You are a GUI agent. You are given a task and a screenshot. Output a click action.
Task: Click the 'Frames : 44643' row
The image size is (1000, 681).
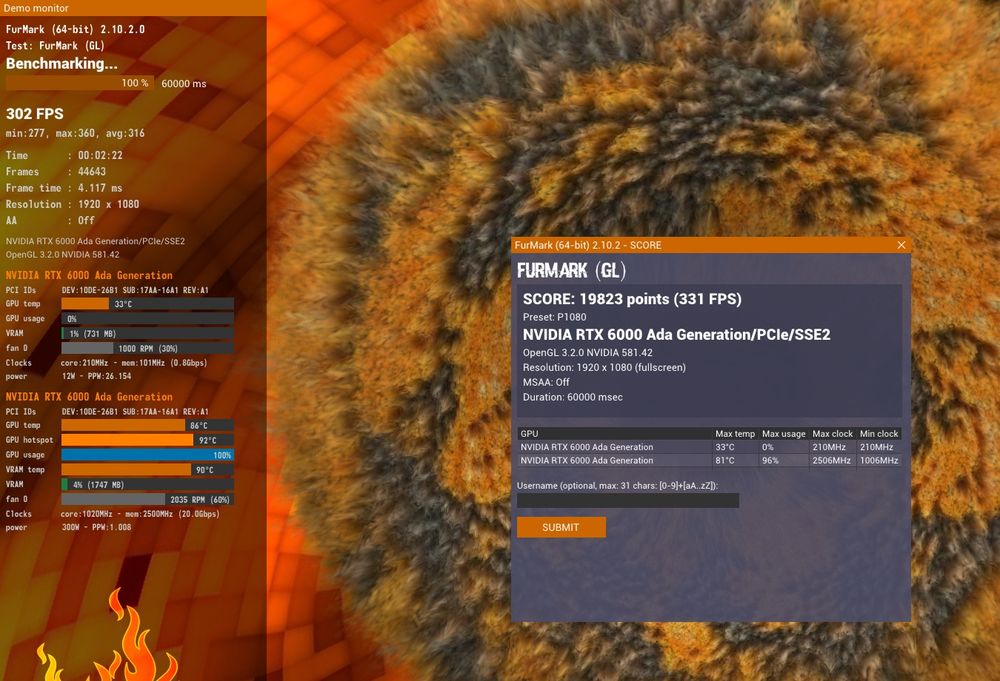tap(55, 172)
